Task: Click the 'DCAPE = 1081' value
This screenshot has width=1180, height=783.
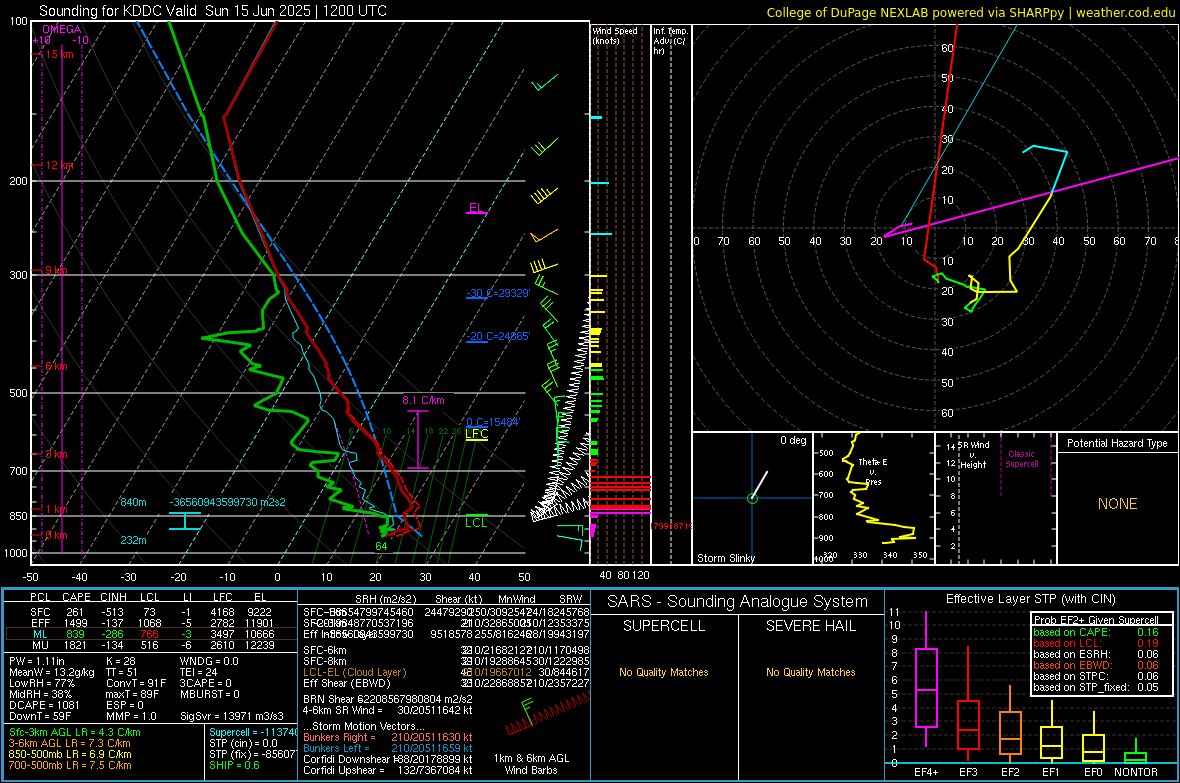Action: (x=44, y=705)
